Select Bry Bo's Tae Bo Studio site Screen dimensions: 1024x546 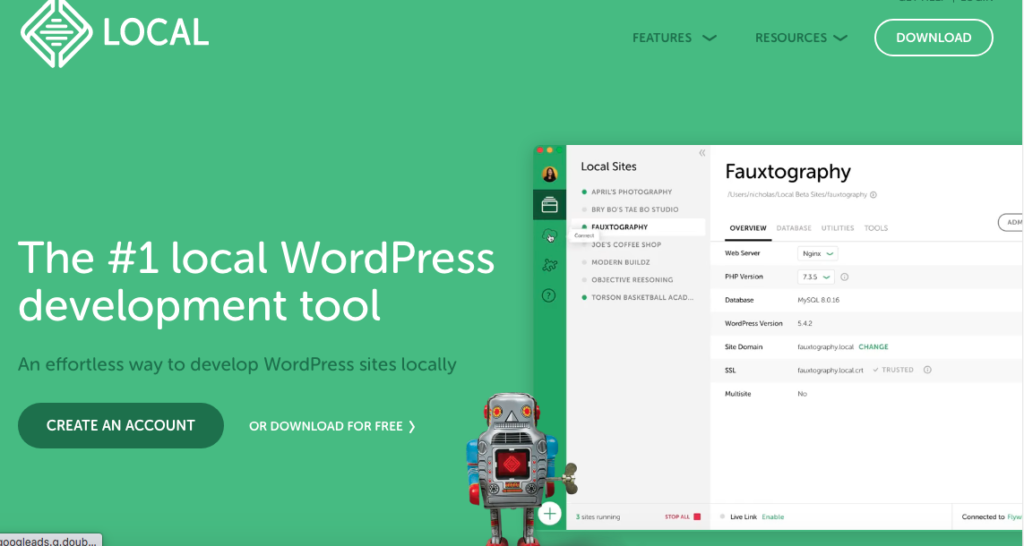[635, 210]
